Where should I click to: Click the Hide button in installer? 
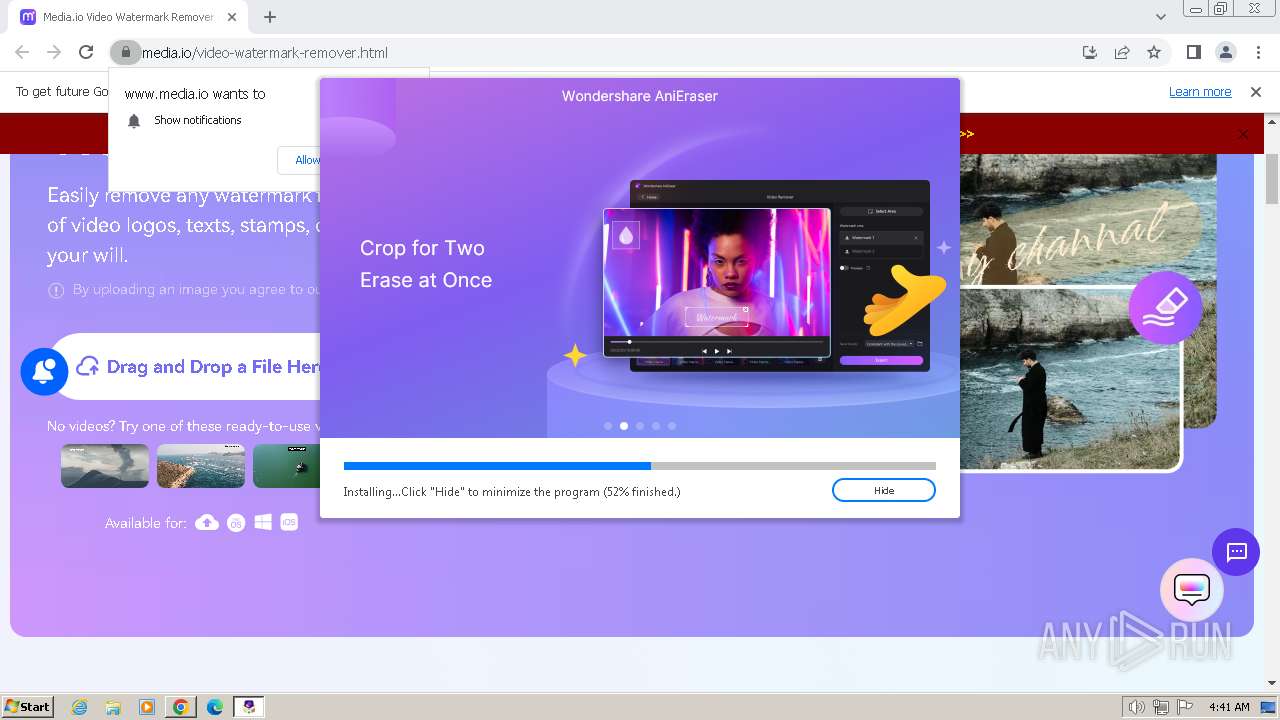(883, 490)
